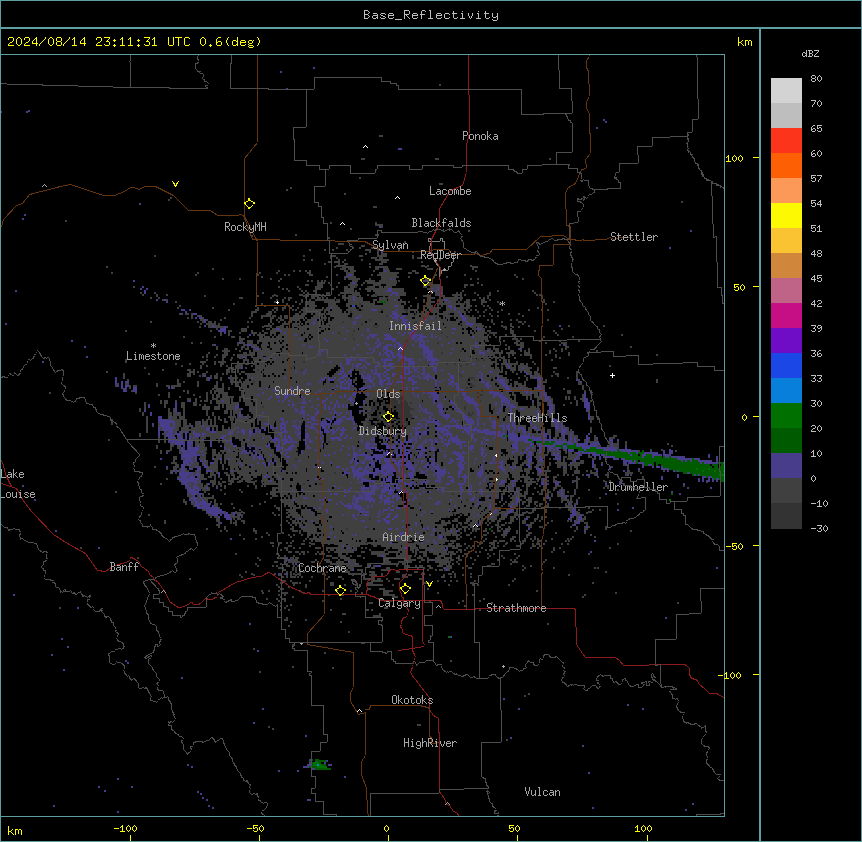Select the Lake Louise label

pyautogui.click(x=18, y=484)
